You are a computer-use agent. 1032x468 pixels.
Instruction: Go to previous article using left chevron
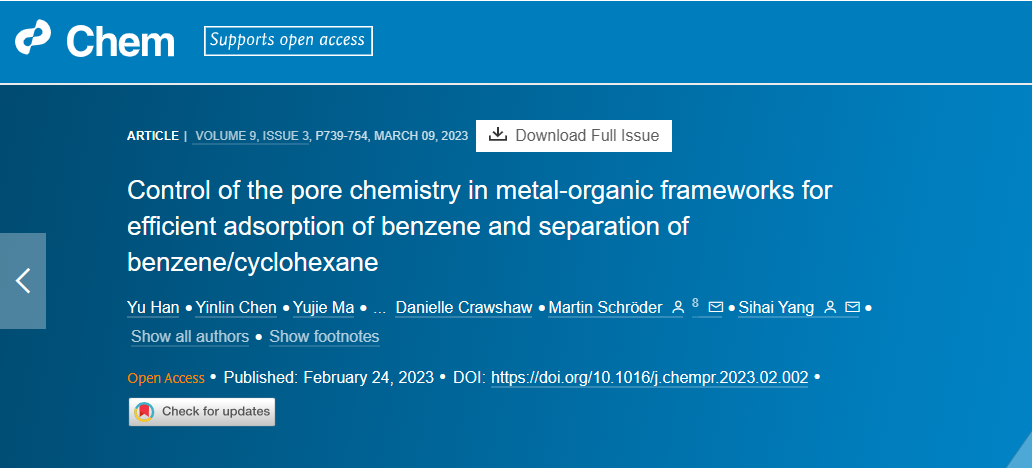point(23,280)
